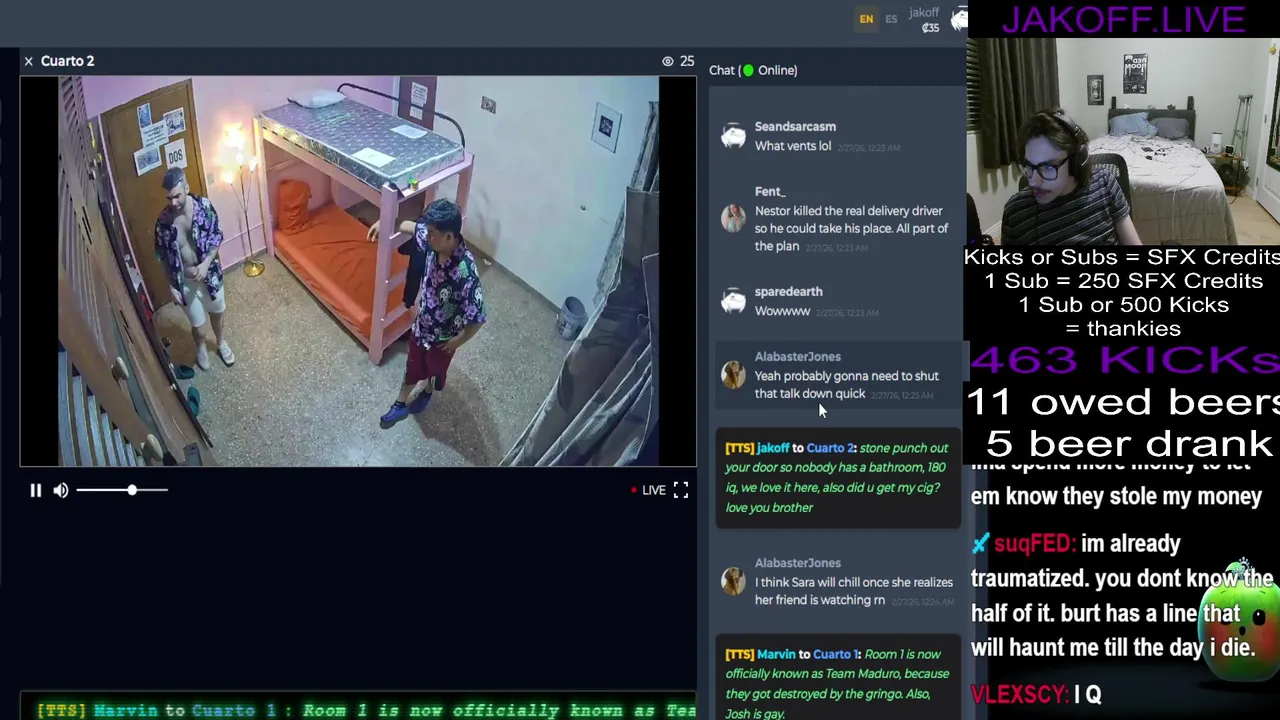
Task: Switch the site language to ES
Action: (x=891, y=19)
